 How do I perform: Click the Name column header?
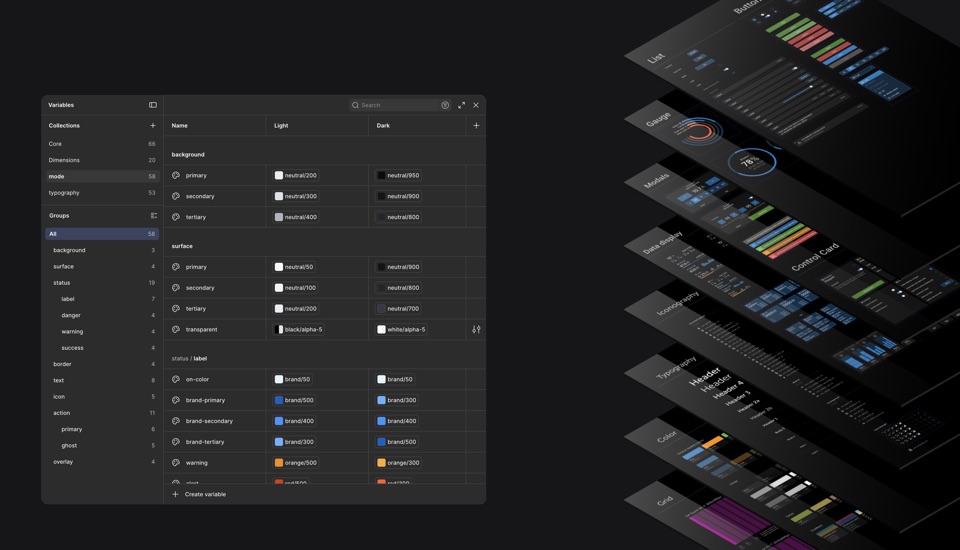point(179,126)
